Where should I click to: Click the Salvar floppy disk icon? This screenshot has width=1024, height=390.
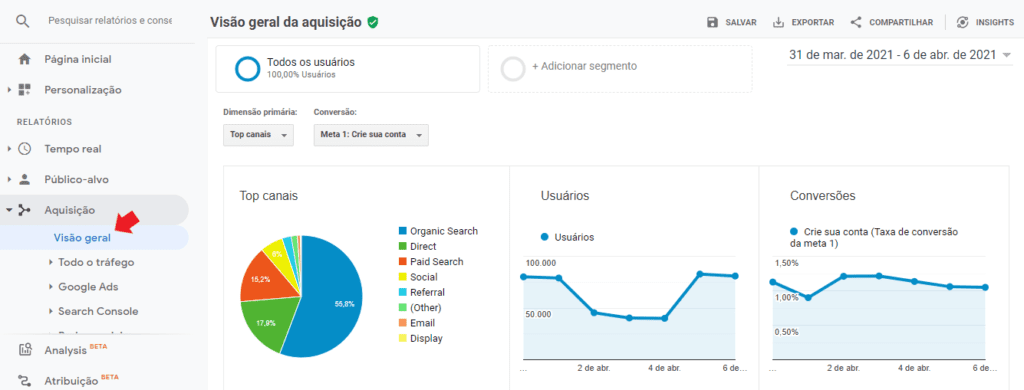click(x=713, y=22)
